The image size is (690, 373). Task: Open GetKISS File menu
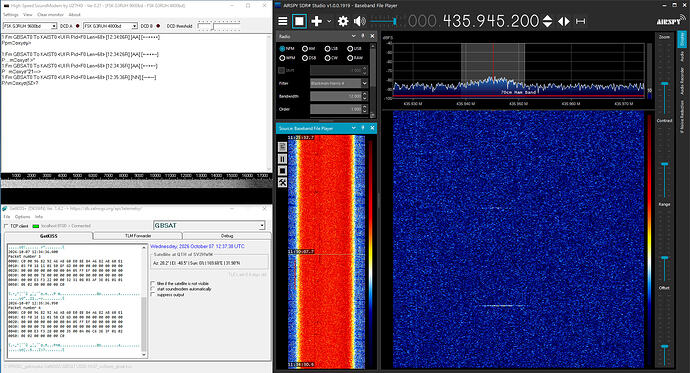[7, 217]
